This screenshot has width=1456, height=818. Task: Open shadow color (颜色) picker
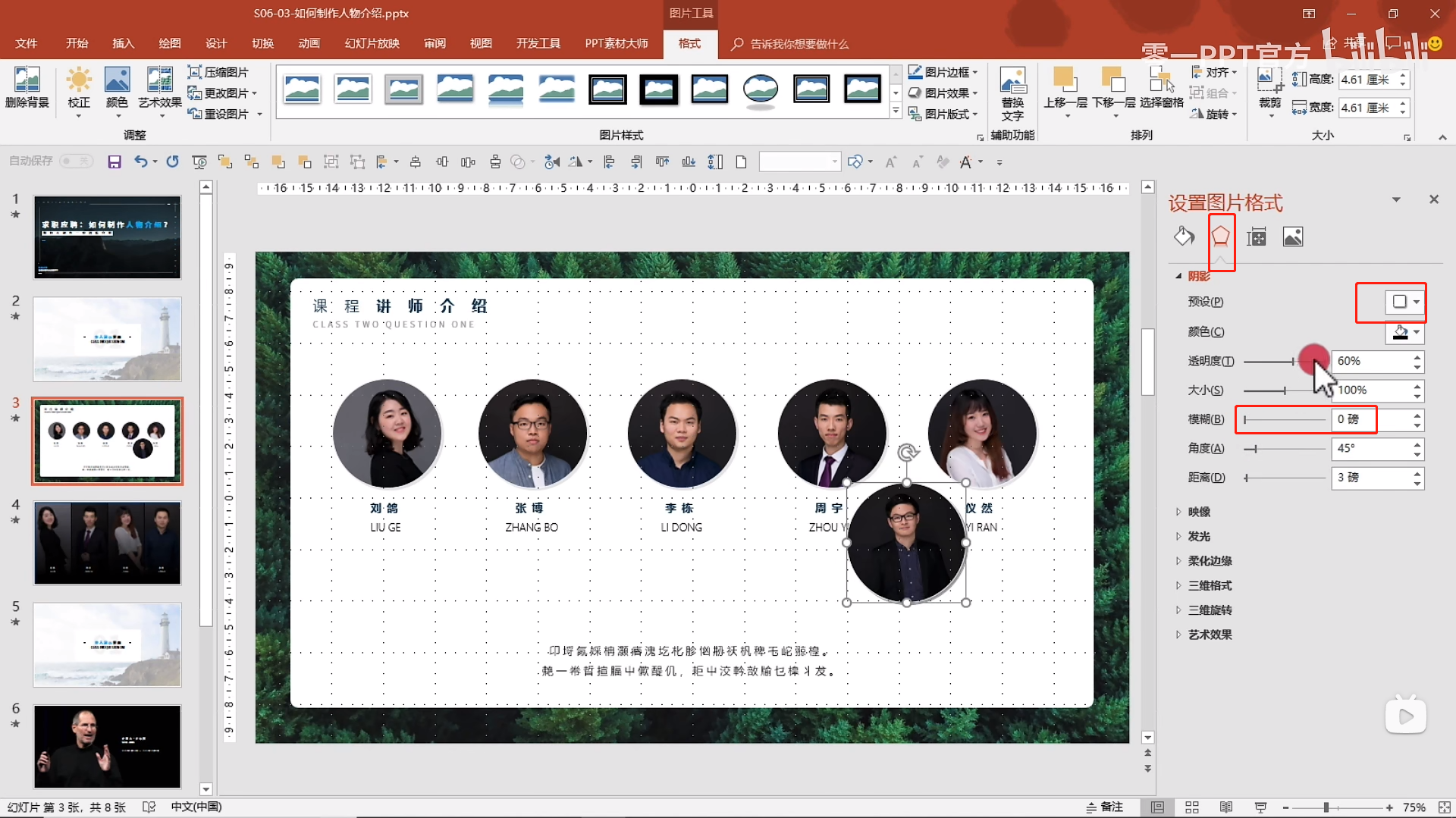pos(1405,332)
